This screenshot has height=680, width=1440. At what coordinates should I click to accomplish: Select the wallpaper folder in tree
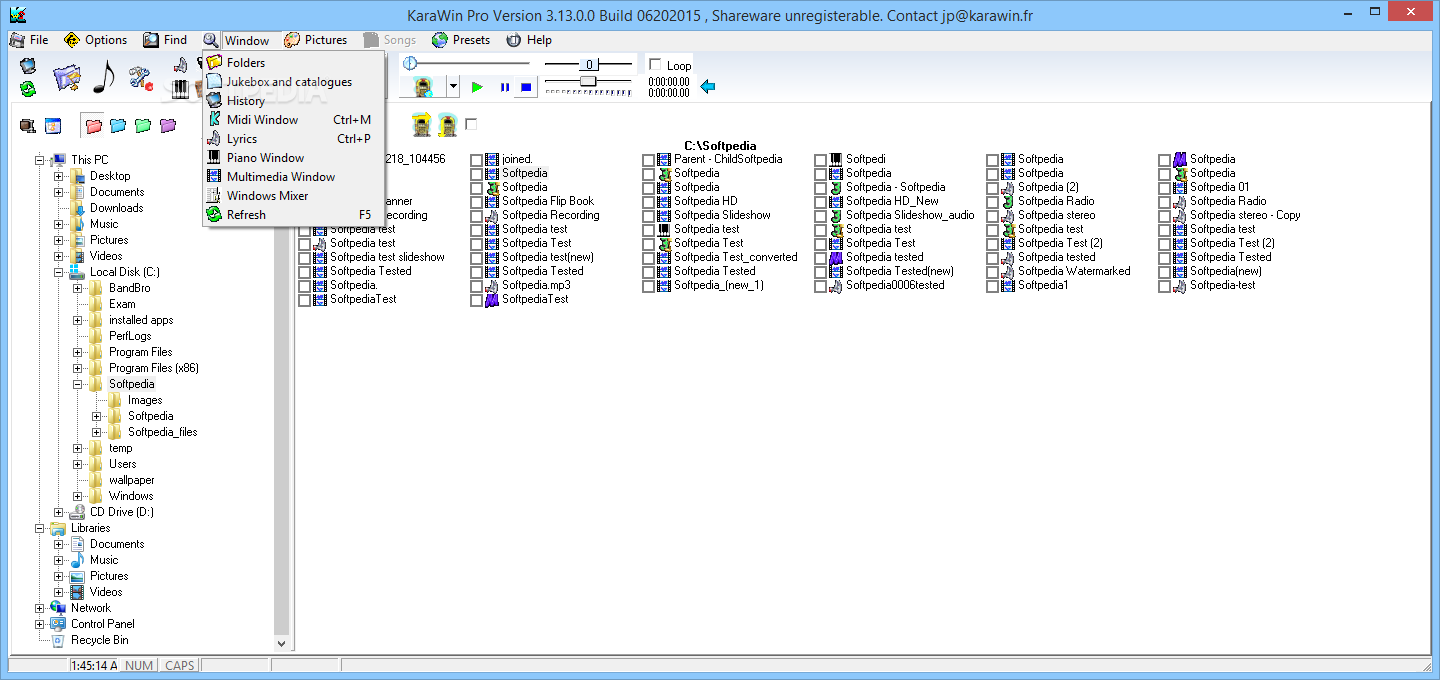[x=132, y=480]
